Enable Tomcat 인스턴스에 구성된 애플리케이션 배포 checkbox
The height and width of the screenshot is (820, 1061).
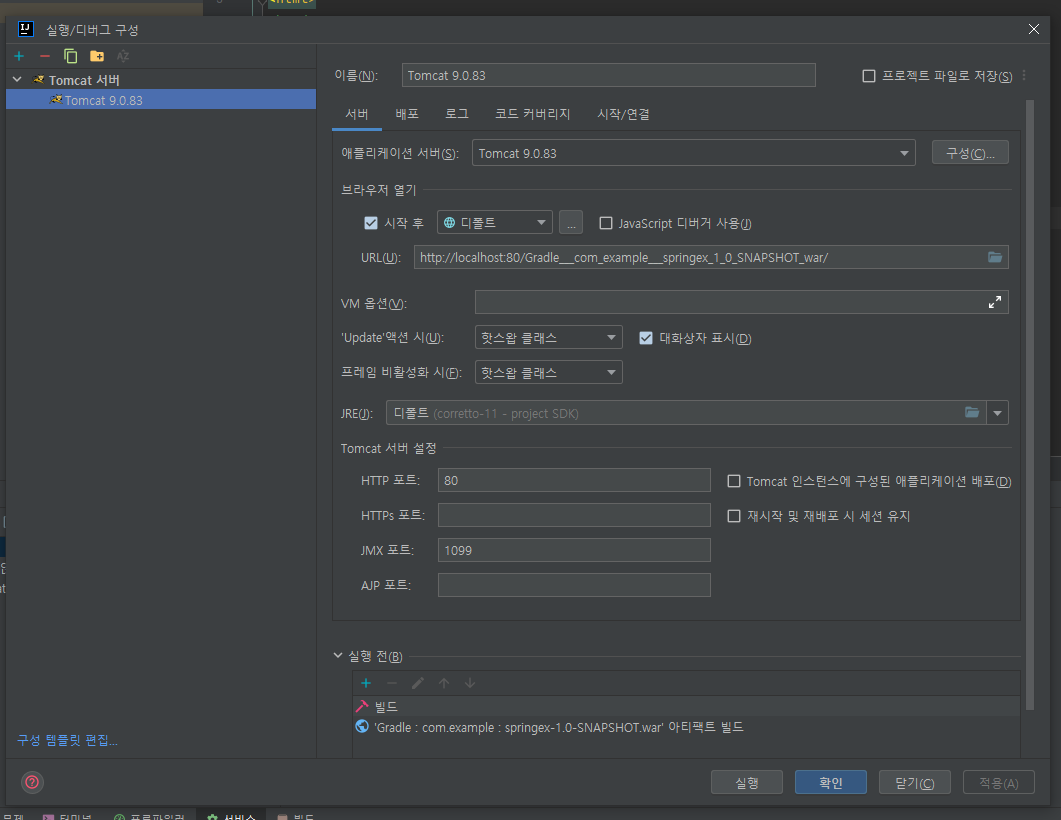click(733, 481)
